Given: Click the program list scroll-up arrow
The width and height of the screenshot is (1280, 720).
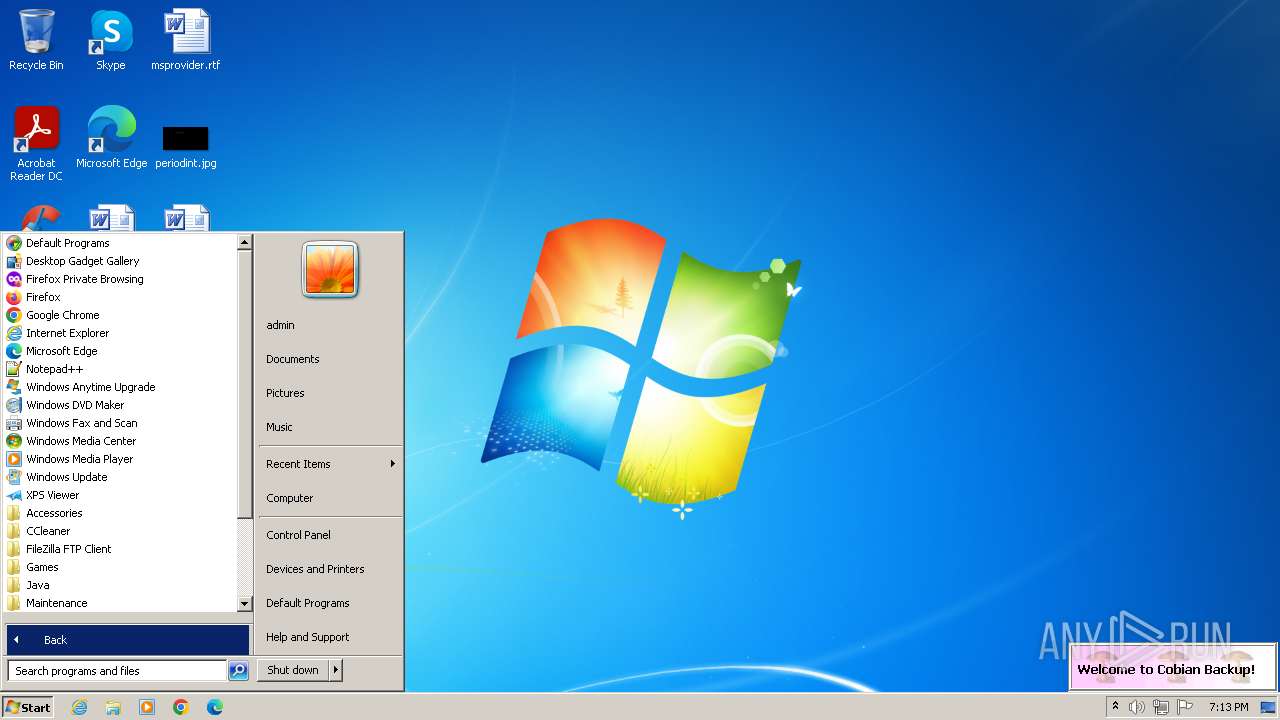Looking at the screenshot, I should pos(244,242).
